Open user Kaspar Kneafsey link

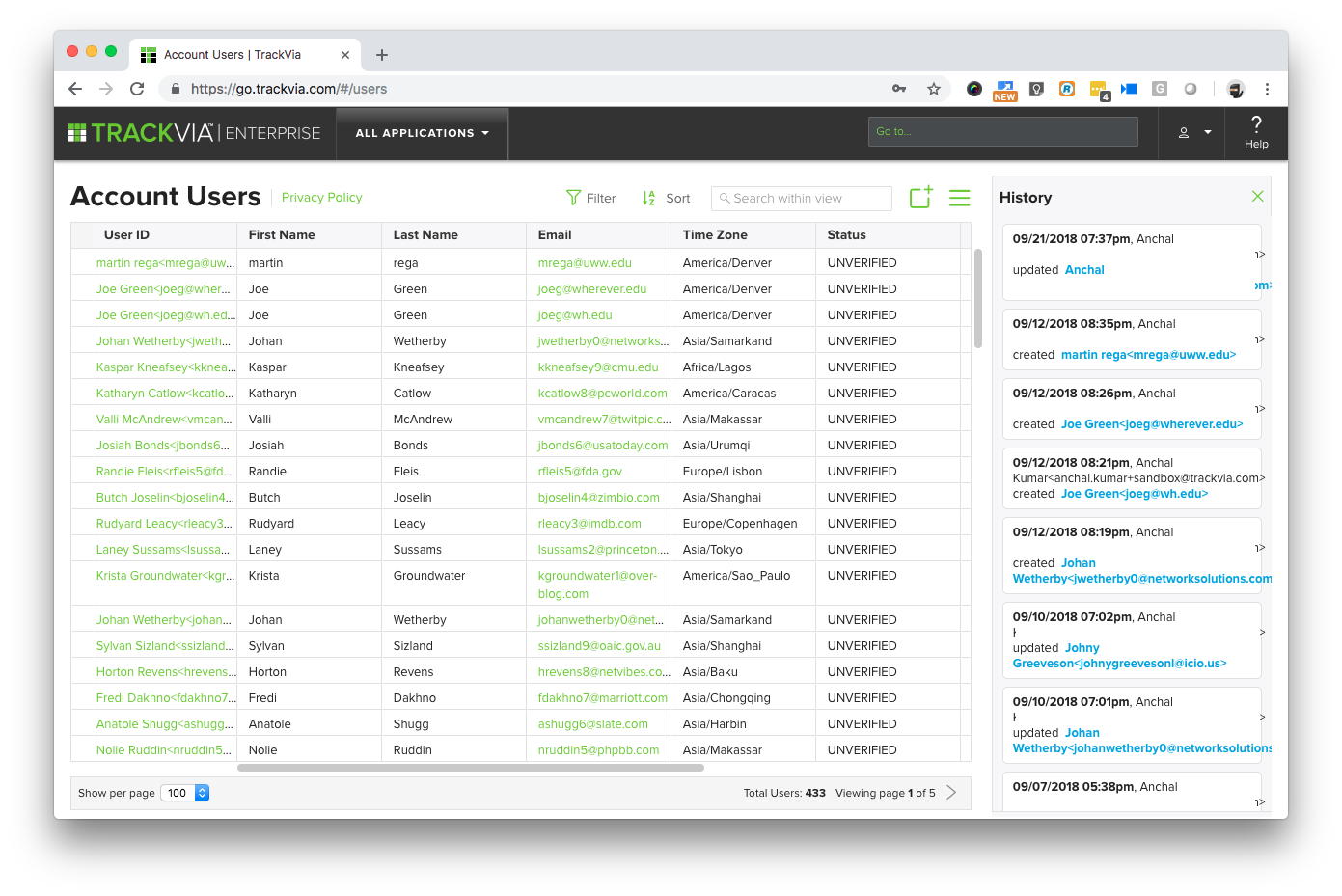pos(164,367)
